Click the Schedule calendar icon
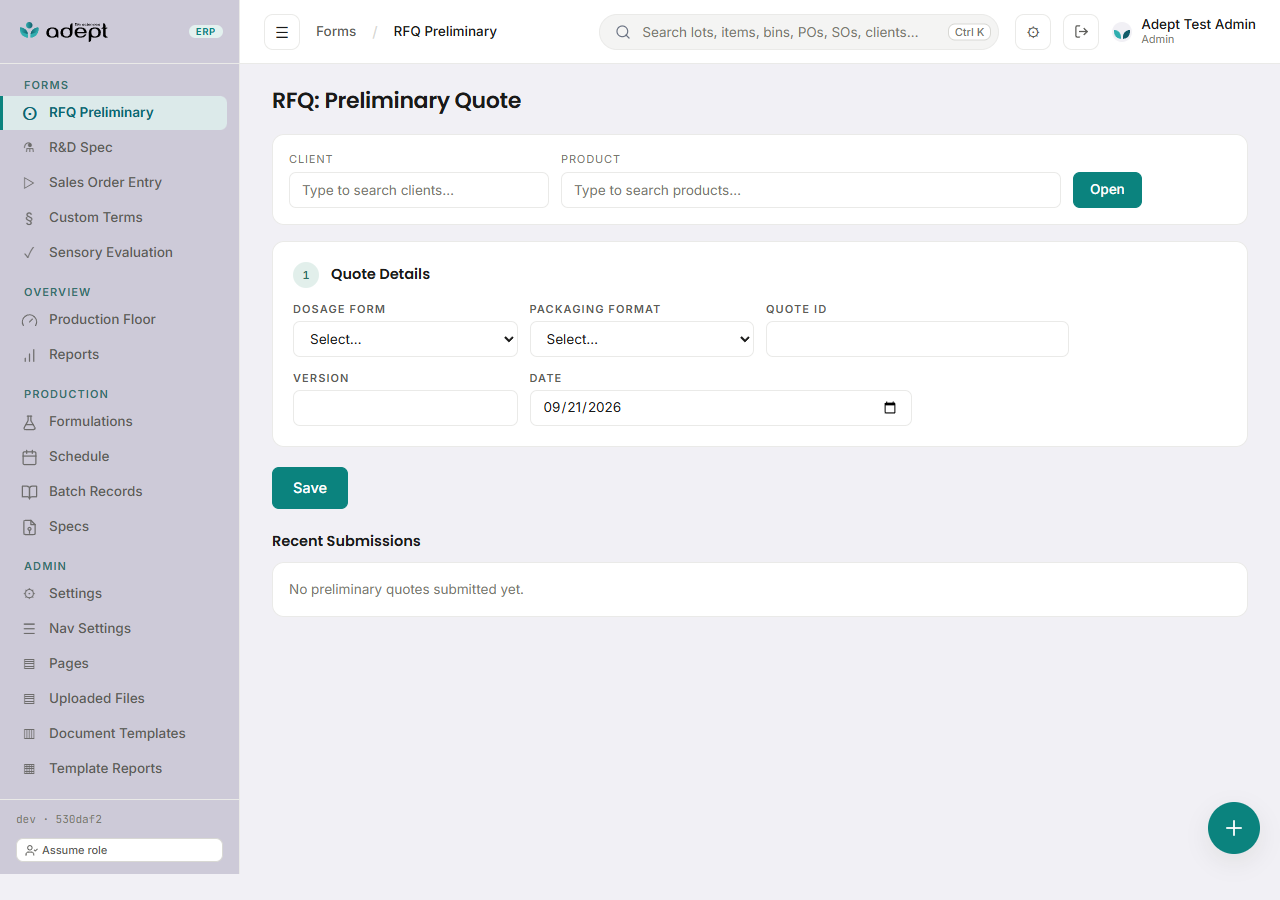 29,457
